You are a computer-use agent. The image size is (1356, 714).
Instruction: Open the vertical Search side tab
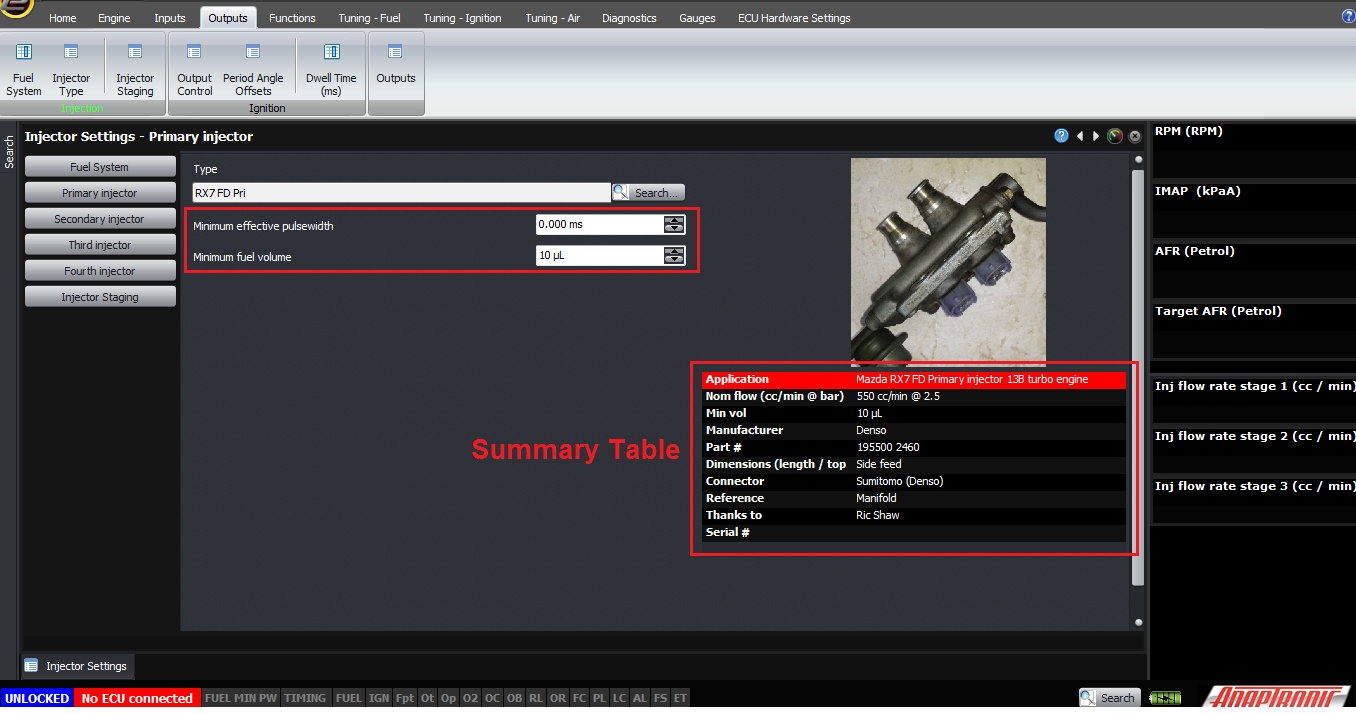click(x=9, y=152)
